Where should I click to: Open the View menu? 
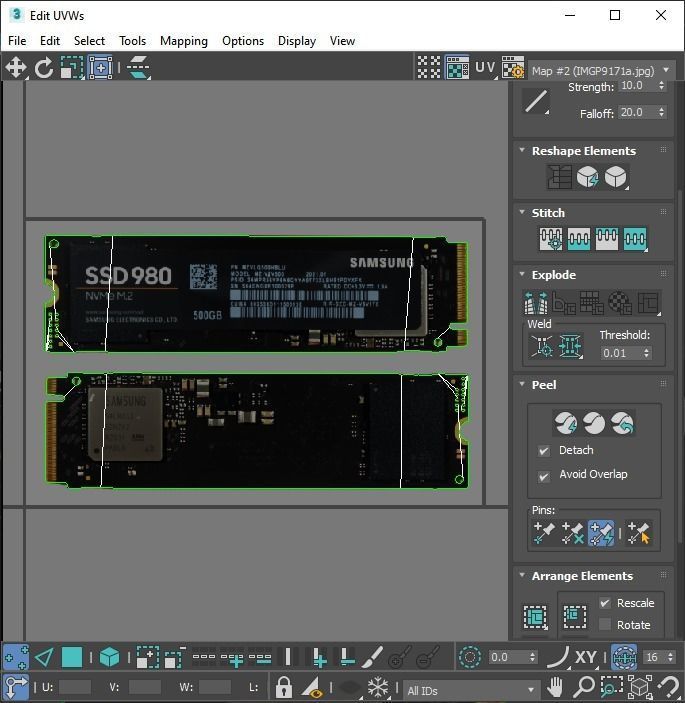342,41
